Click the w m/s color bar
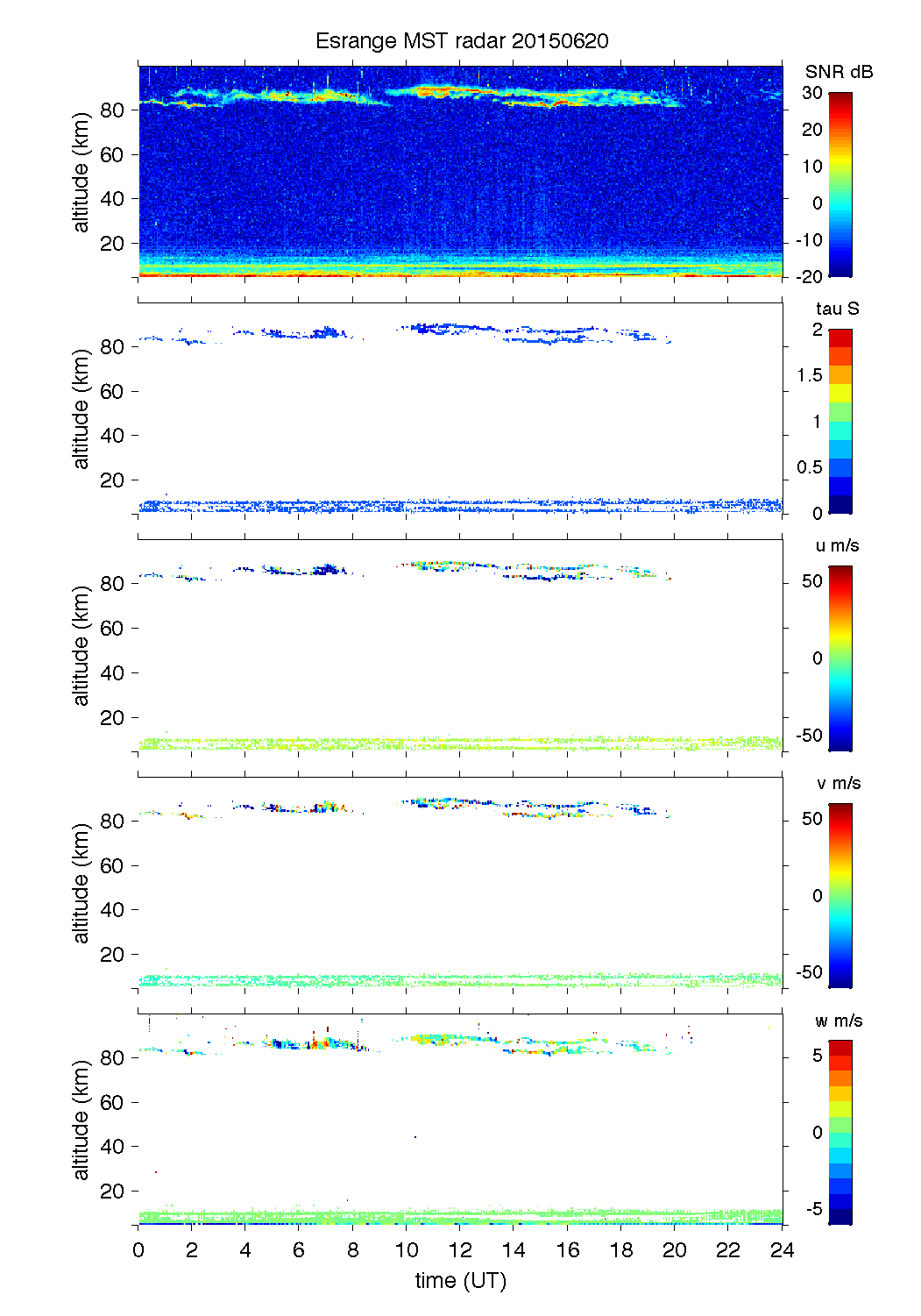Screen dimensions: 921x1316 click(x=840, y=1132)
